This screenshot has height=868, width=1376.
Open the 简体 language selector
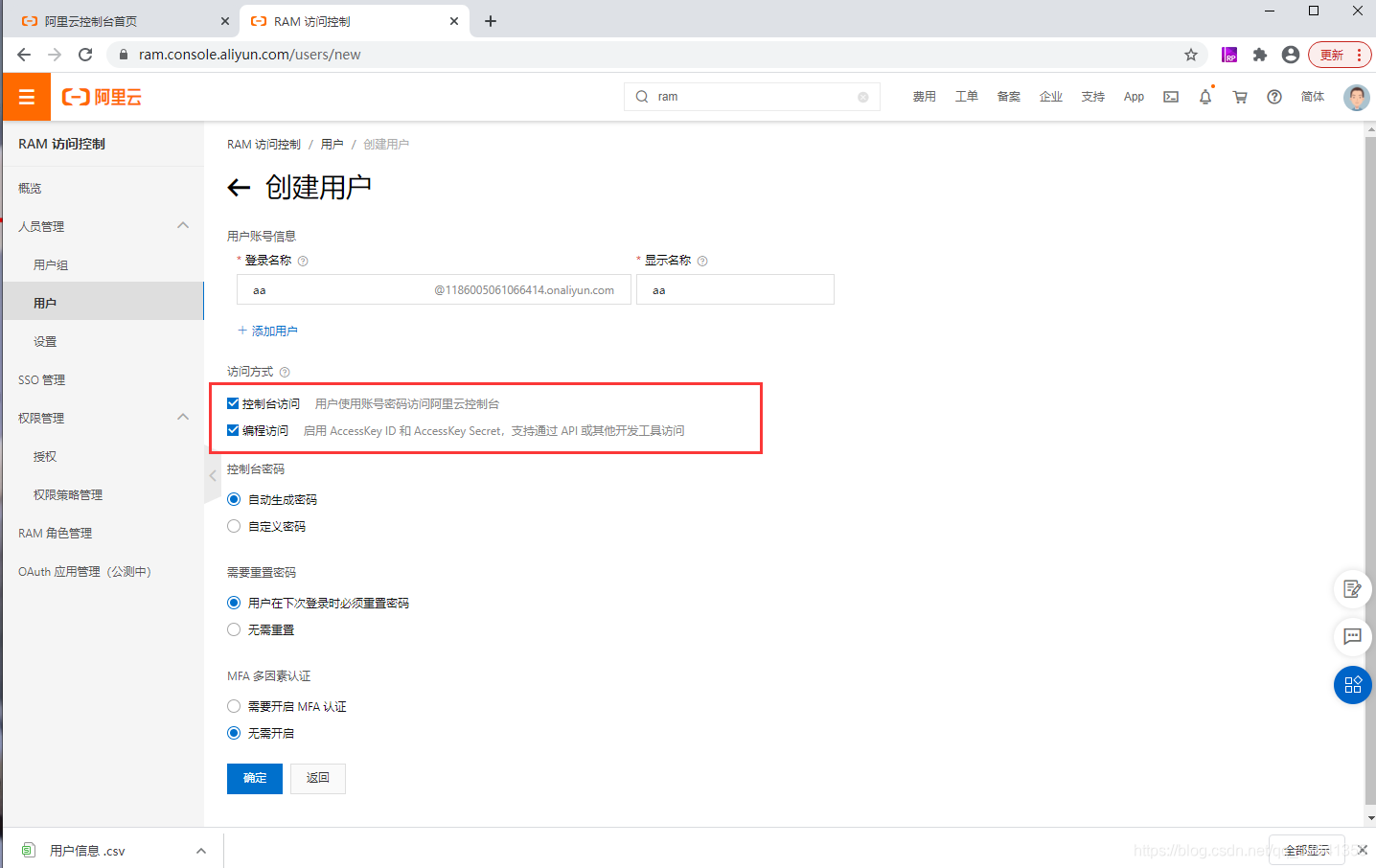[1313, 97]
